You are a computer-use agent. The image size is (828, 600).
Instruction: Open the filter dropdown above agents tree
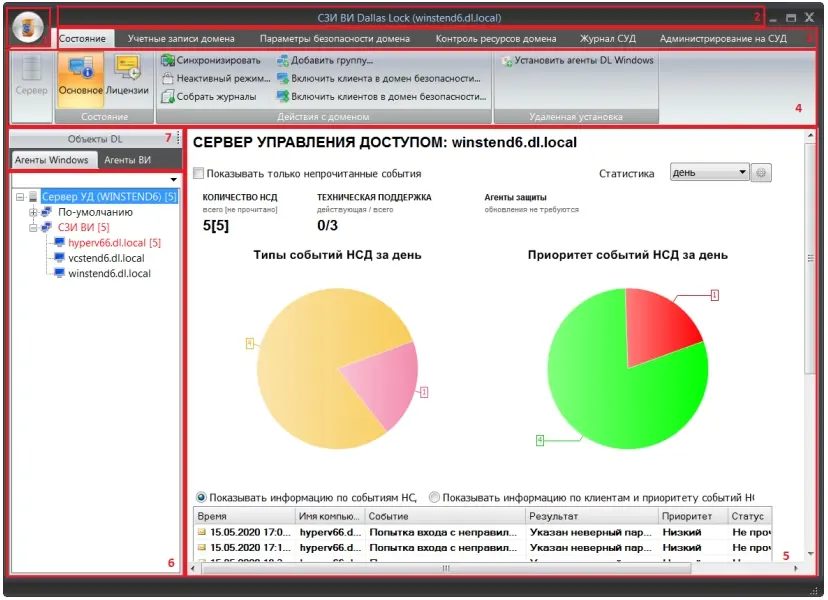174,180
